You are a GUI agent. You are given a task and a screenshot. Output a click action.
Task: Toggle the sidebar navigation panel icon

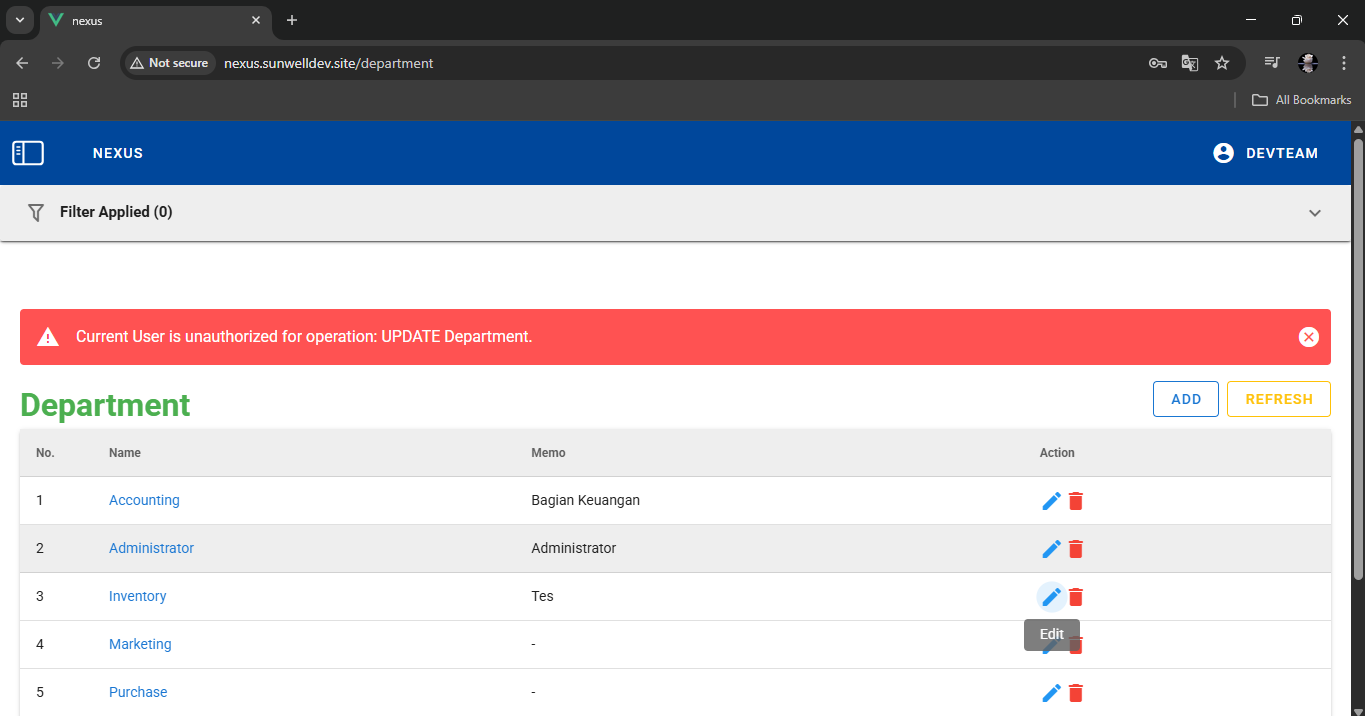click(x=28, y=153)
